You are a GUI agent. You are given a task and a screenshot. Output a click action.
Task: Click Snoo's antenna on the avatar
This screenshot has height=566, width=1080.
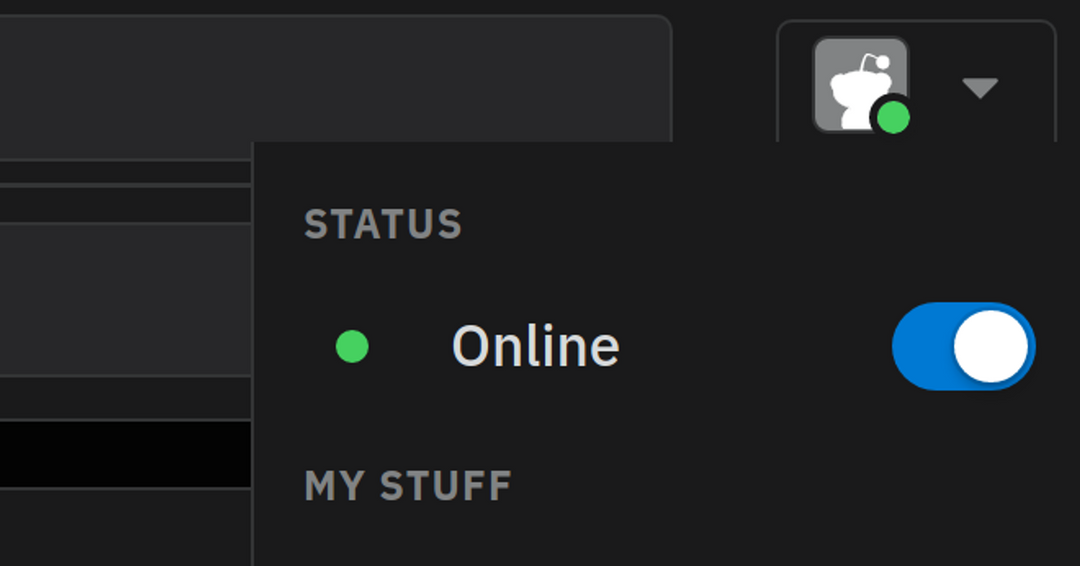click(x=872, y=63)
